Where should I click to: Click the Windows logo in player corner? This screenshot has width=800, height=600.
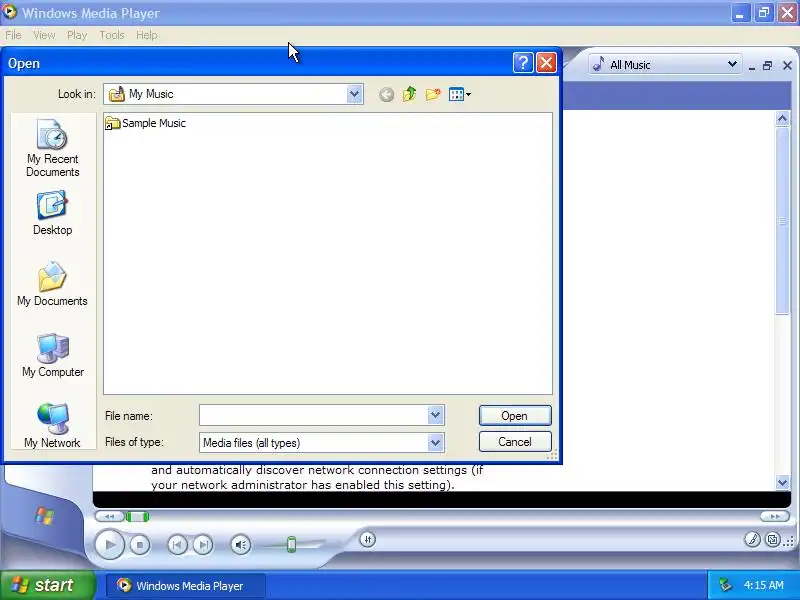pyautogui.click(x=44, y=516)
